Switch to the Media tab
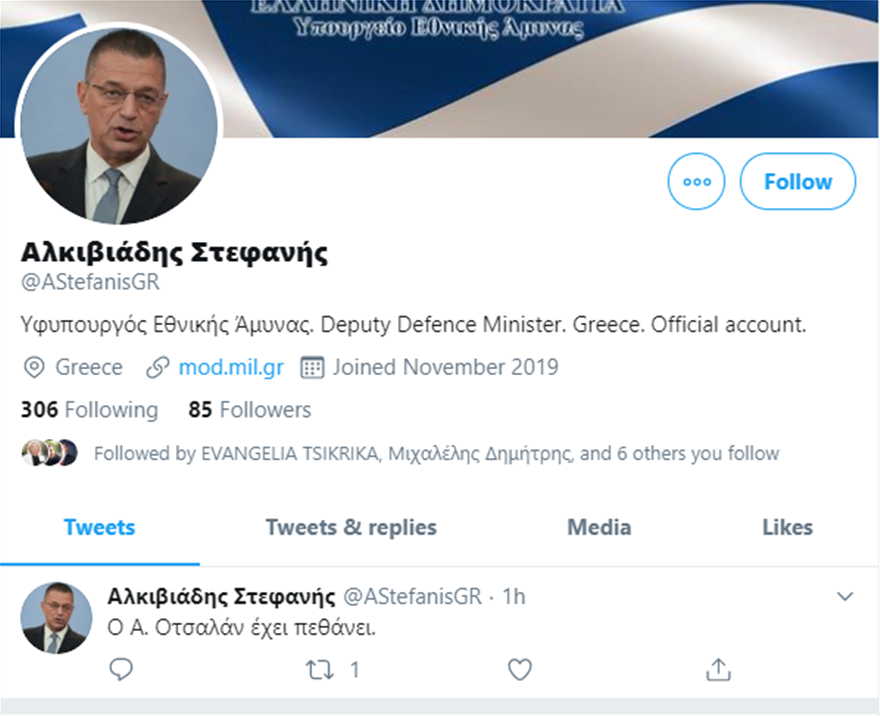The width and height of the screenshot is (880, 716). pos(599,527)
